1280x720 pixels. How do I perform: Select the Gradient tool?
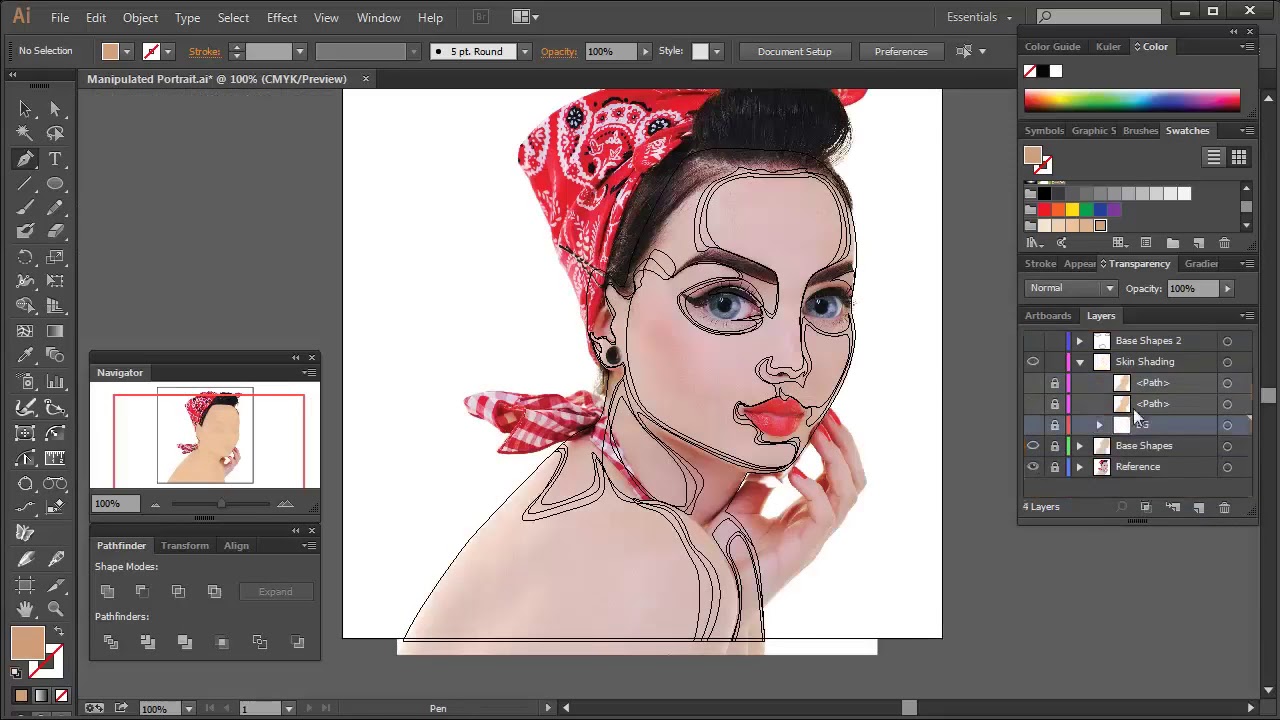[56, 330]
